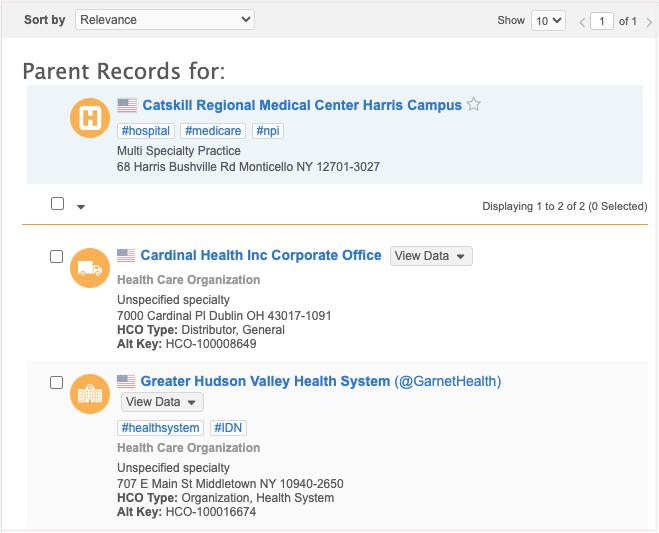Check the Cardinal Health Inc Corporate Office row
This screenshot has height=533, width=659.
coord(56,256)
